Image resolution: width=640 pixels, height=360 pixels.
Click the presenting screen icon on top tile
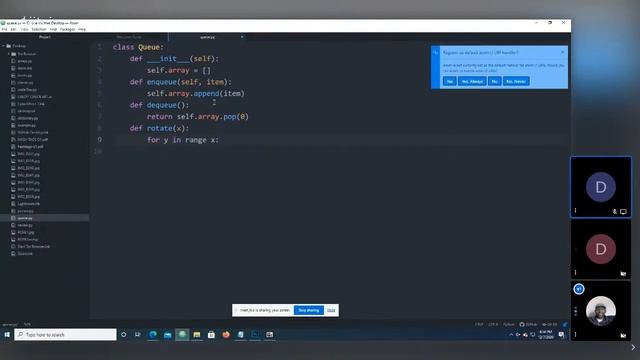click(623, 211)
